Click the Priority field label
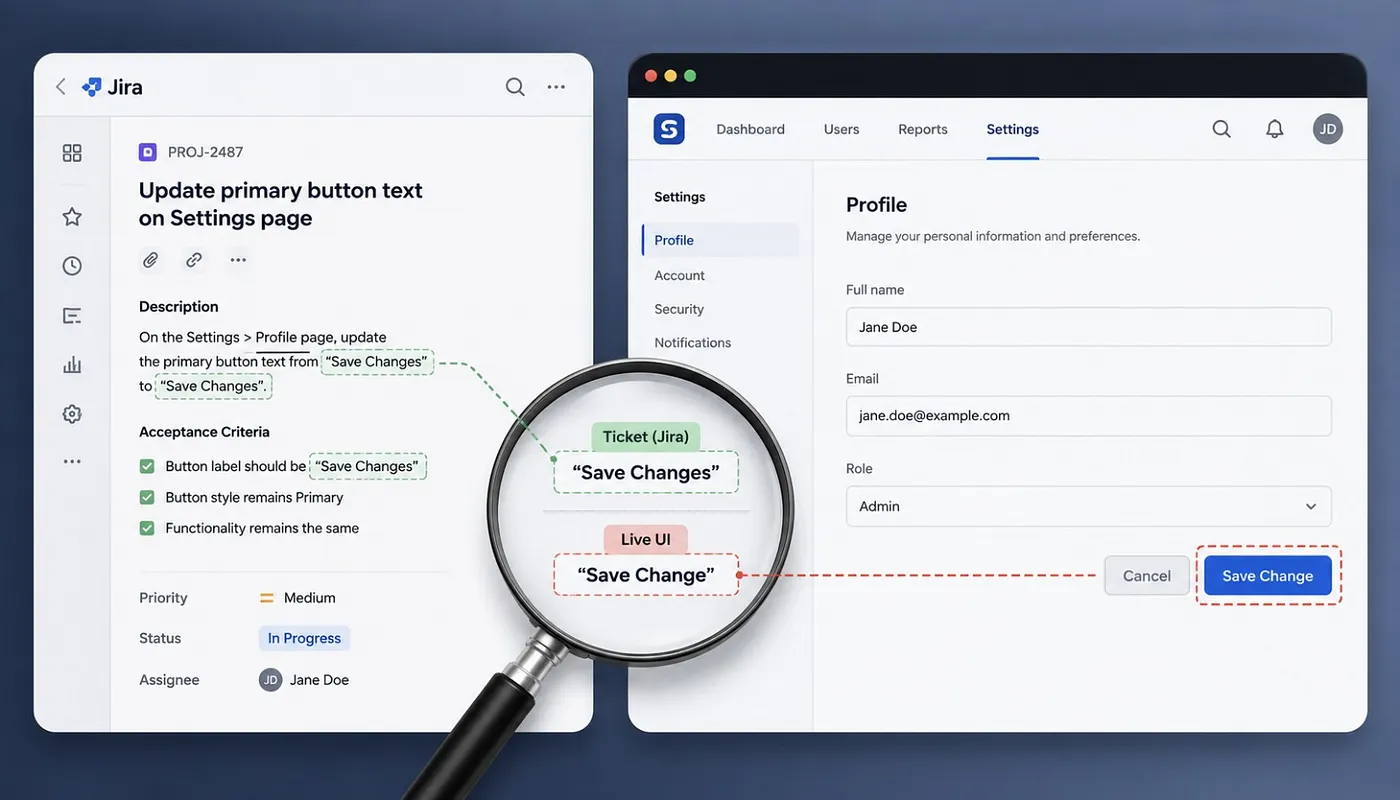Screen dimensions: 1400x800 [163, 598]
